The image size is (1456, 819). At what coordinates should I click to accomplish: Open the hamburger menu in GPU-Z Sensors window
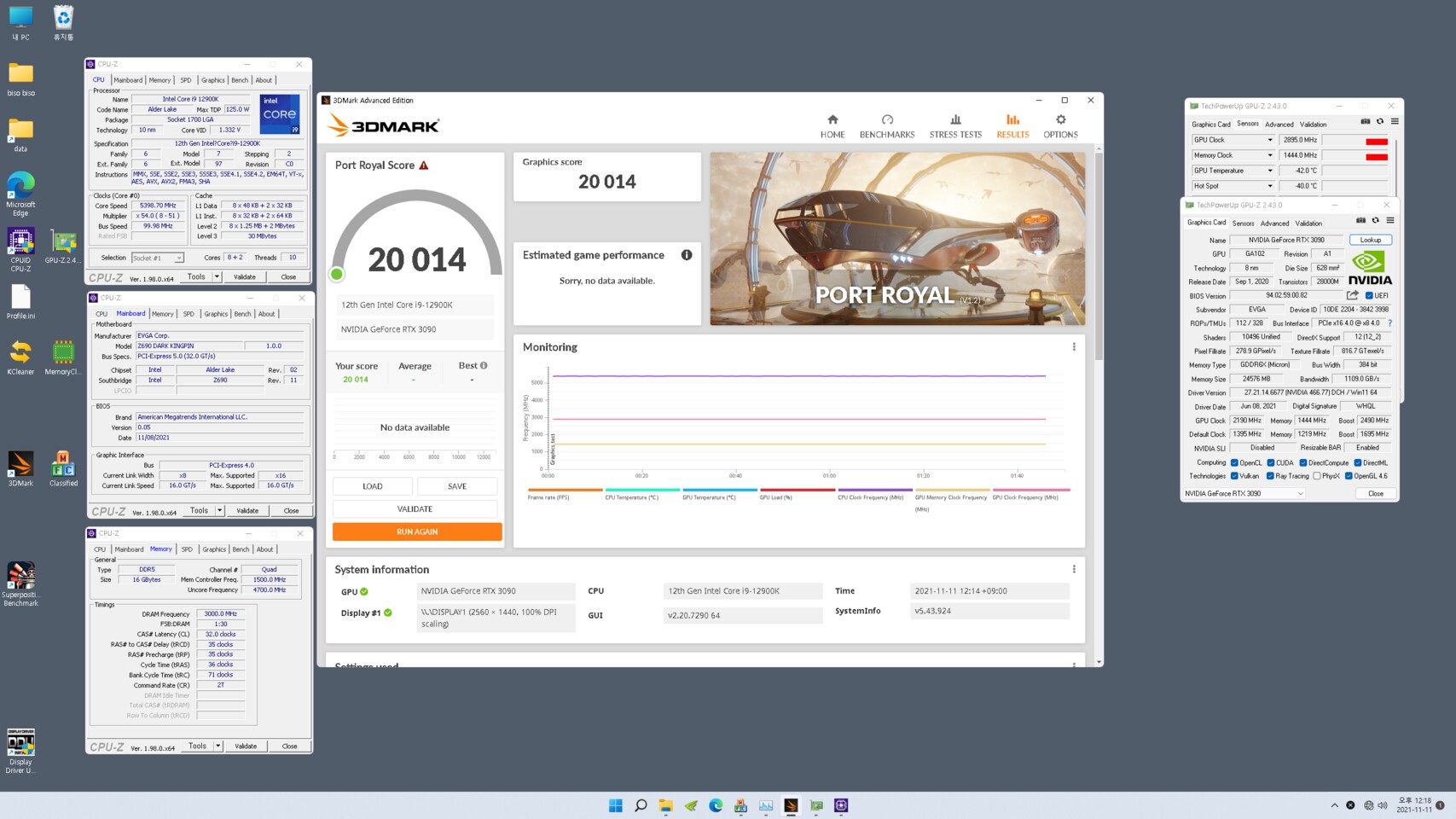click(1395, 121)
